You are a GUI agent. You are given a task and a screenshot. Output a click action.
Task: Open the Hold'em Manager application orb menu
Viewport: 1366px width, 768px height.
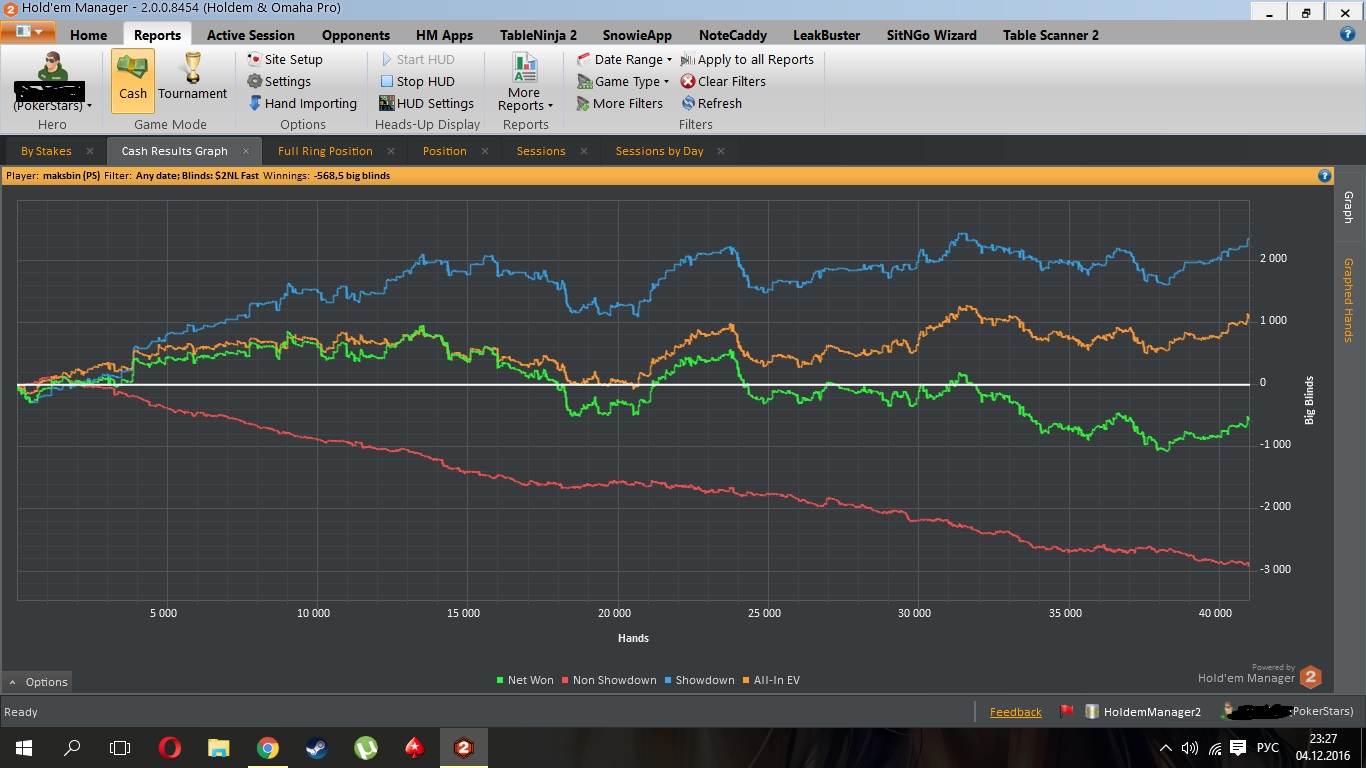coord(28,31)
